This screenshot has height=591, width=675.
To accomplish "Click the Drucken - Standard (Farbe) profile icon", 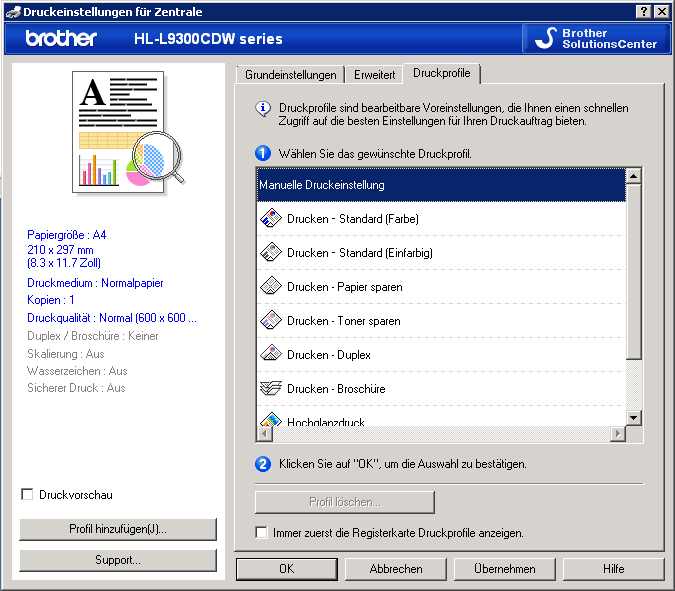I will coord(271,218).
